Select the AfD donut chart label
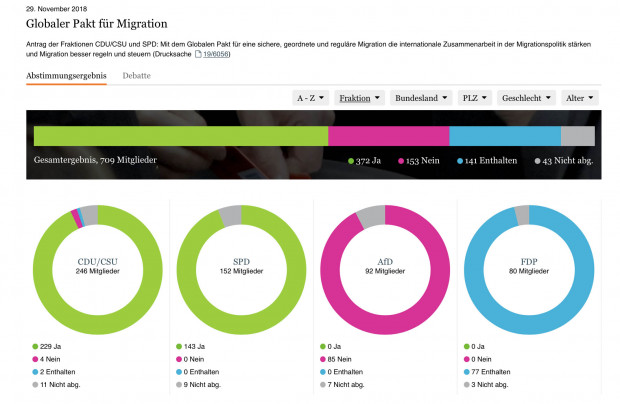Screen dimensions: 620x404 coord(385,262)
